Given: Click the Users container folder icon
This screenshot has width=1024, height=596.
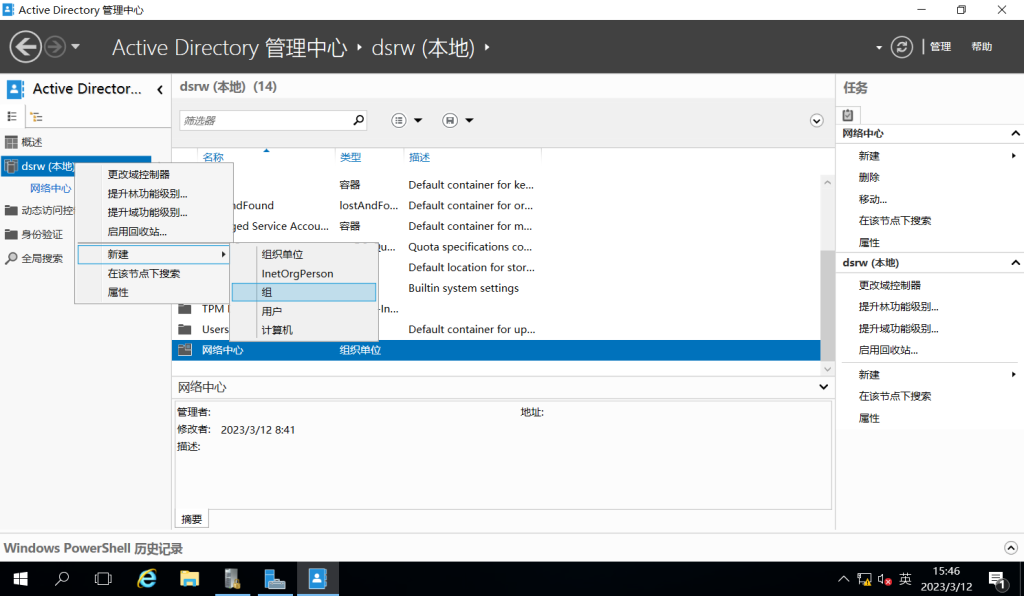Looking at the screenshot, I should click(185, 329).
